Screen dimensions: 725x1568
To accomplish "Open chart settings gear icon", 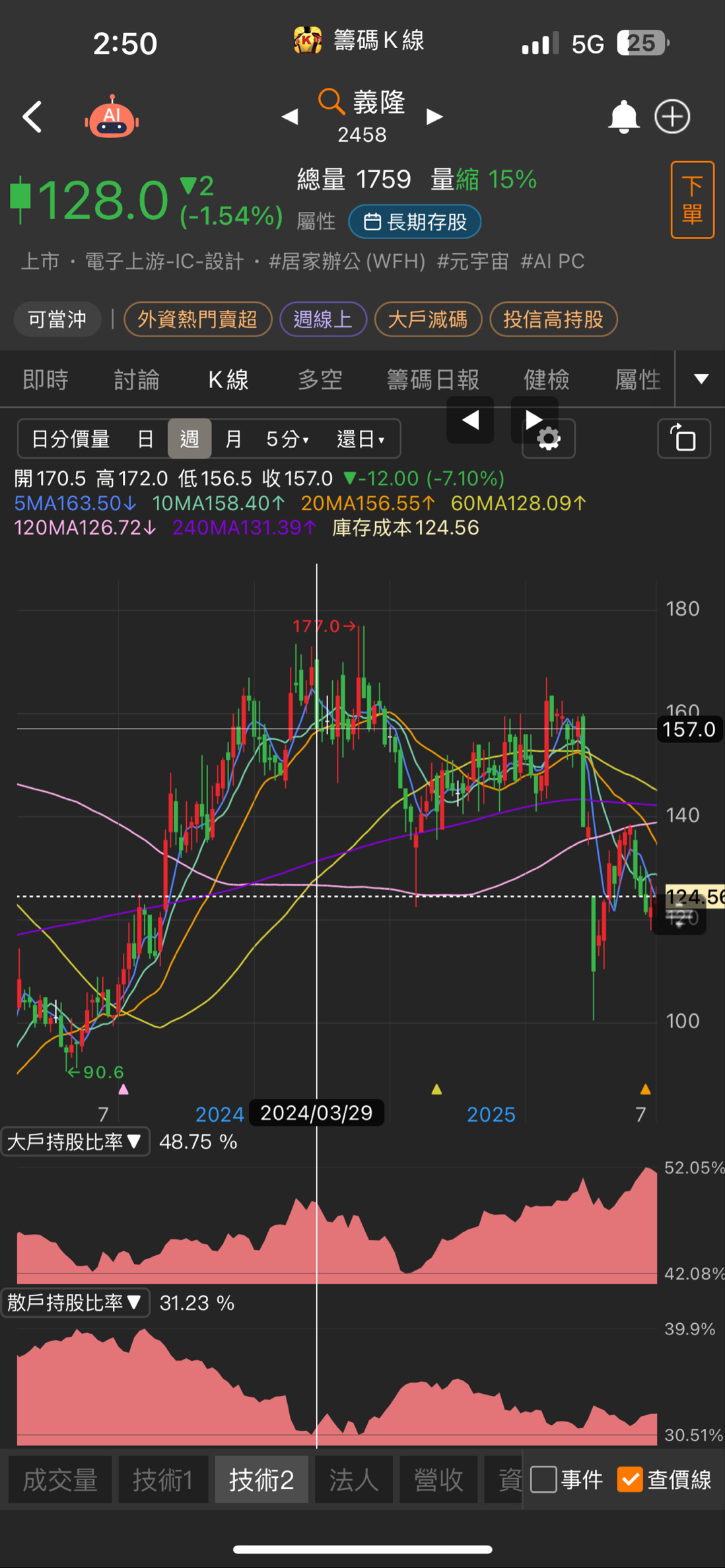I will tap(549, 439).
